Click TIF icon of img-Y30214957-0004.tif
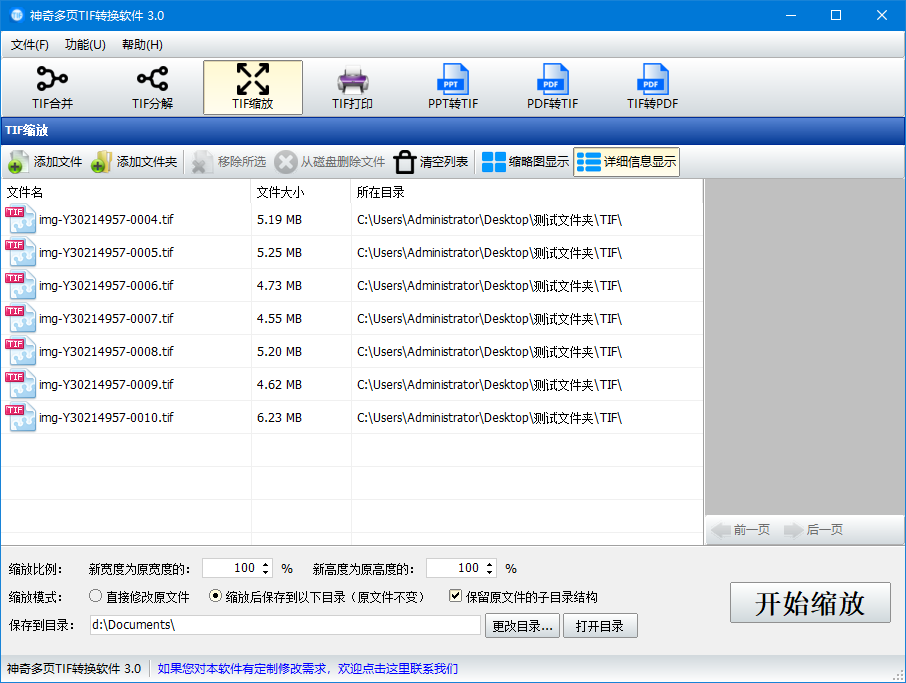The width and height of the screenshot is (906, 683). coord(20,220)
